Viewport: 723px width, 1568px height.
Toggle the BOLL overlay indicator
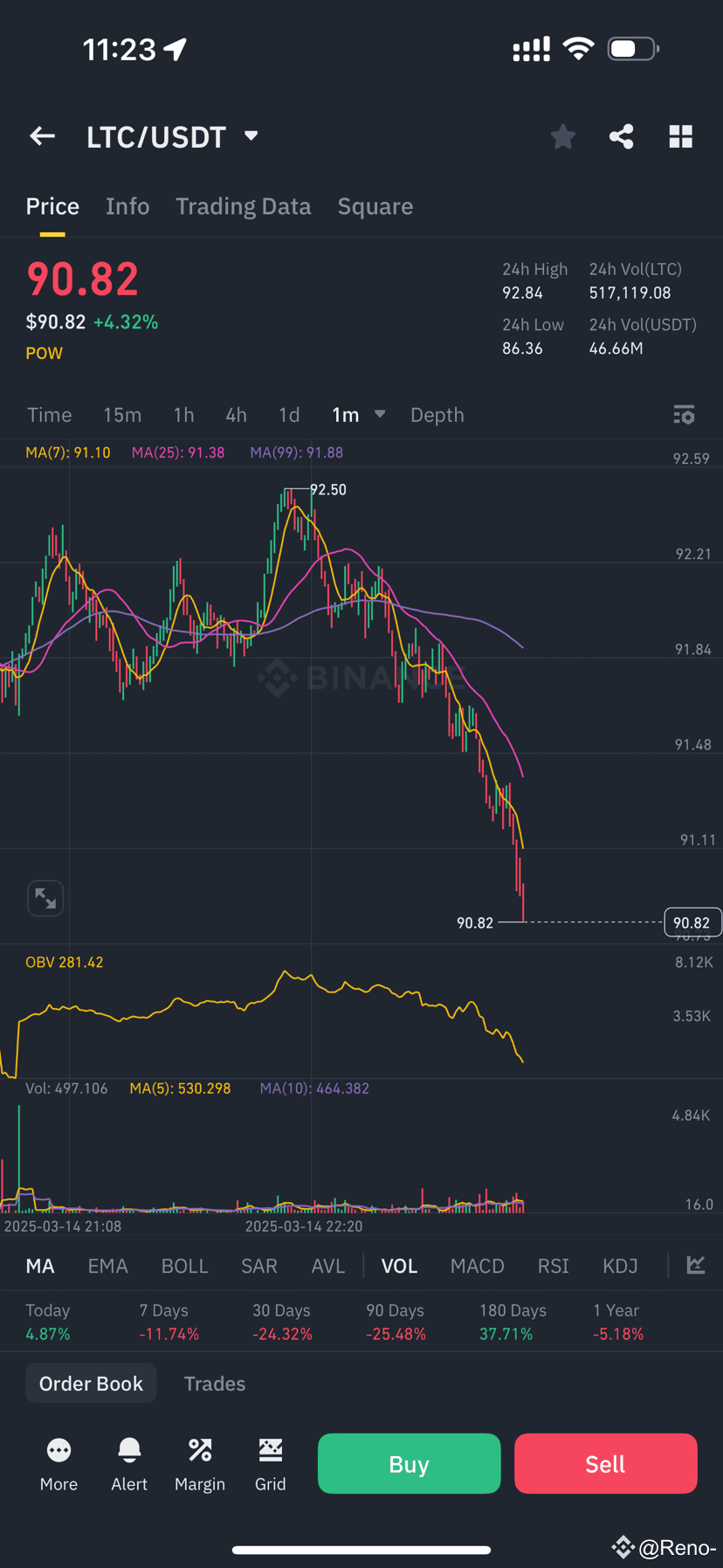[x=185, y=1266]
